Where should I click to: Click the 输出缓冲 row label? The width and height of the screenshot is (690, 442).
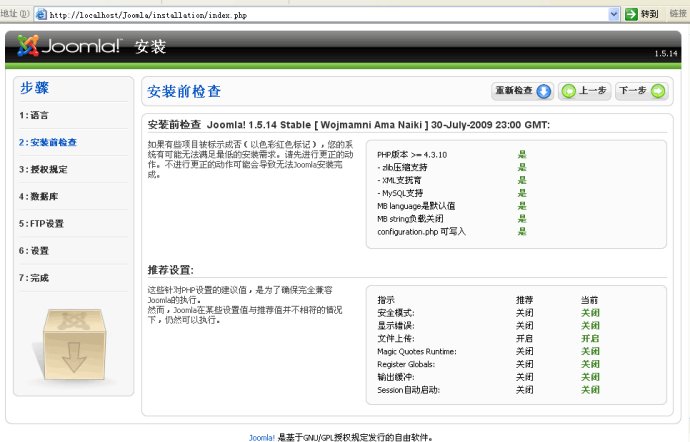point(396,377)
